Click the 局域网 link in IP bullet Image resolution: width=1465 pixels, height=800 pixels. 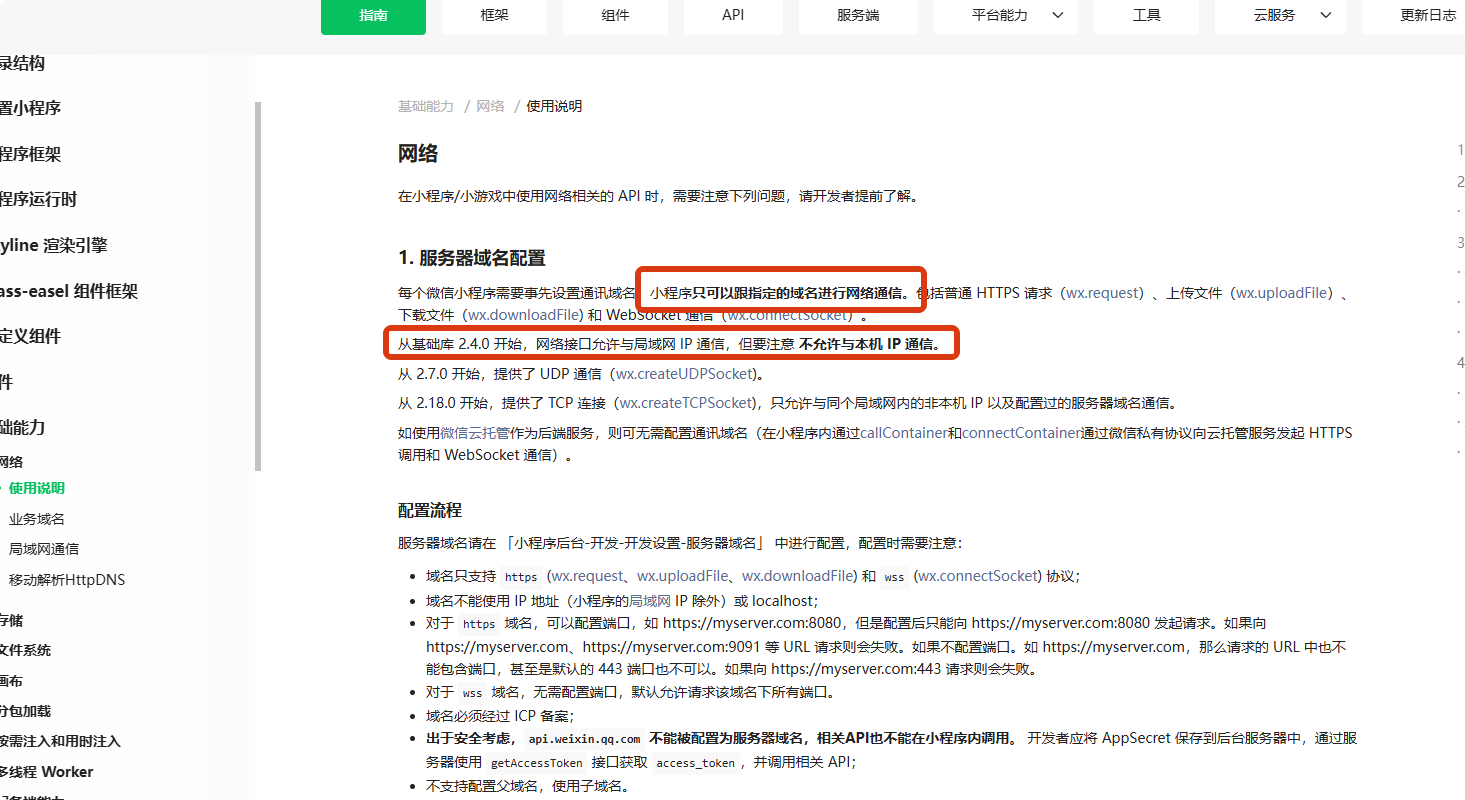[x=649, y=601]
